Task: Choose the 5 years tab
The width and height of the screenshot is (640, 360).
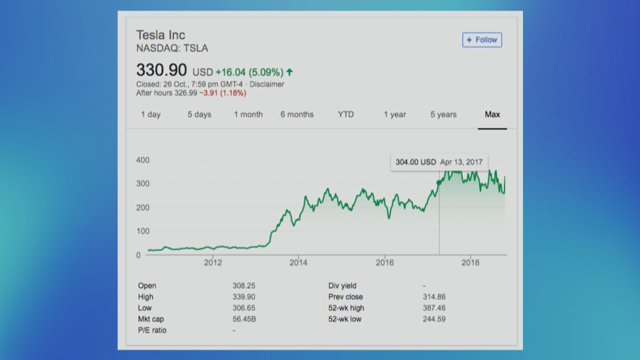Action: click(x=443, y=115)
